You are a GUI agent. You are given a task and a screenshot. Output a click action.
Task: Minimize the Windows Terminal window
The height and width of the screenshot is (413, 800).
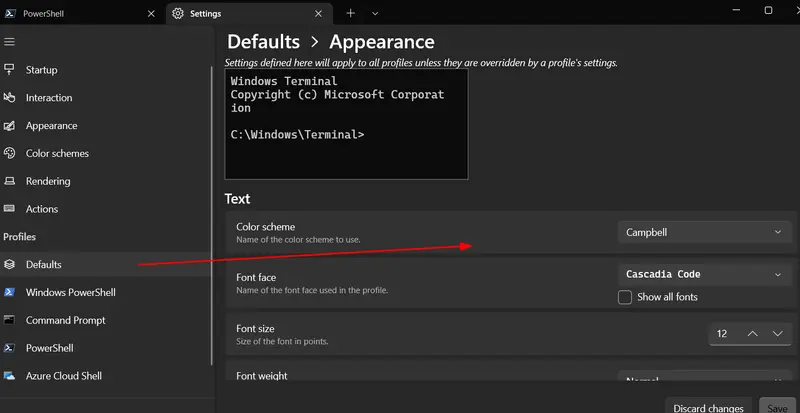pyautogui.click(x=736, y=10)
